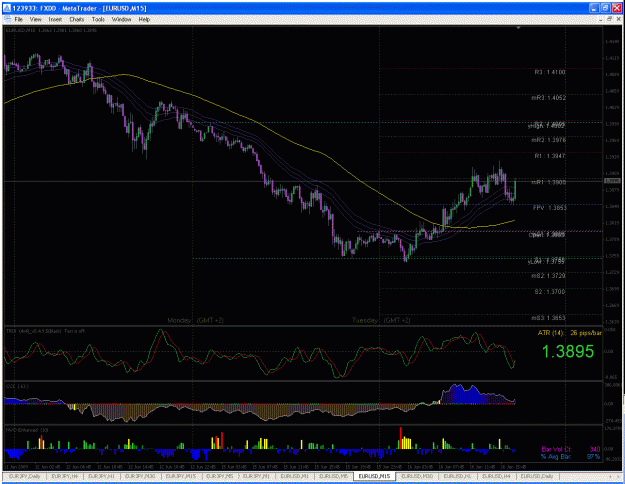Switch to the EURUSD,H4 chart tab
The width and height of the screenshot is (625, 484).
[496, 476]
